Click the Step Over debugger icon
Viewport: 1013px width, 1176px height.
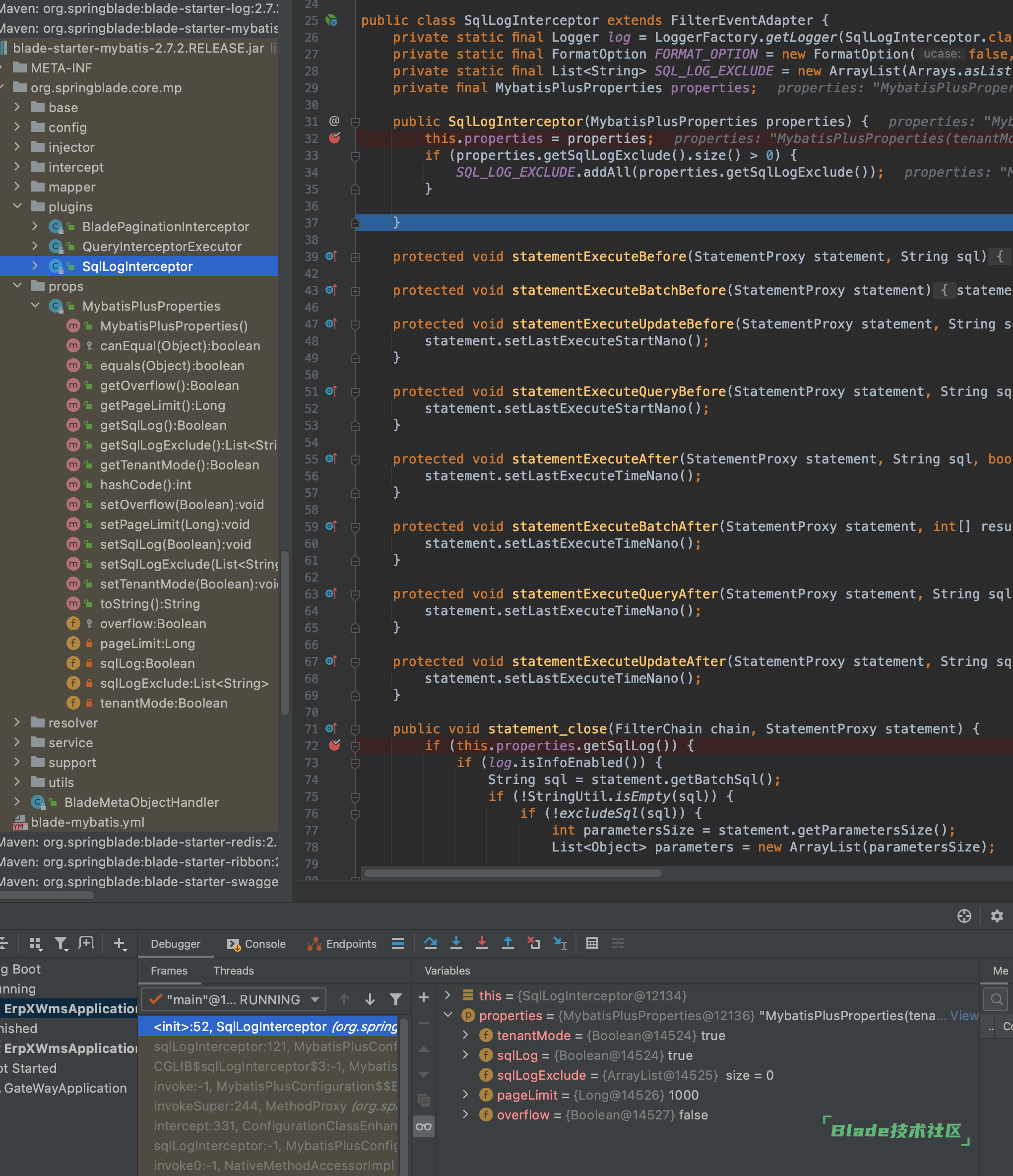[430, 943]
